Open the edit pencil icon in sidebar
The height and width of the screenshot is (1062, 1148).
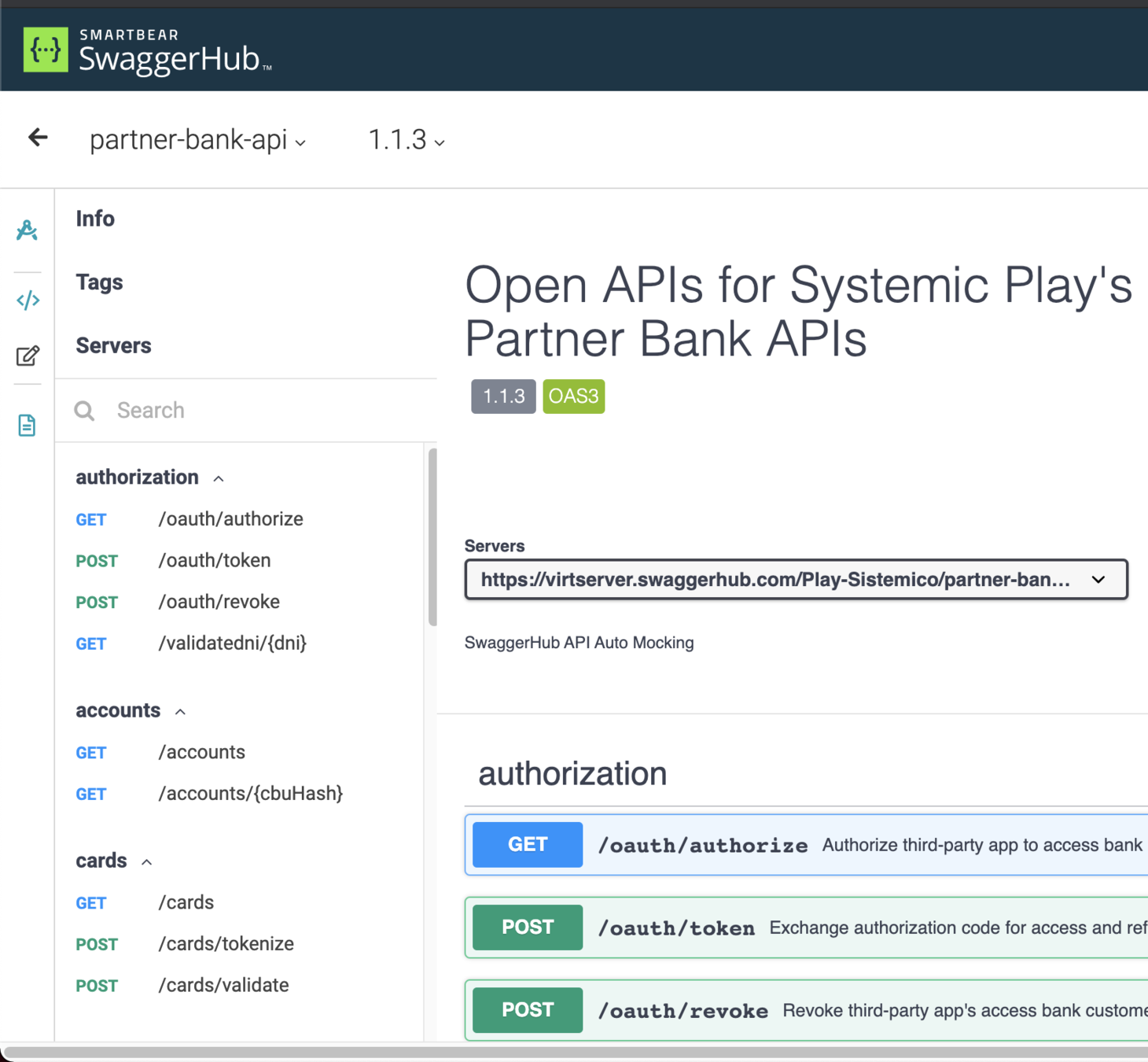click(x=28, y=356)
